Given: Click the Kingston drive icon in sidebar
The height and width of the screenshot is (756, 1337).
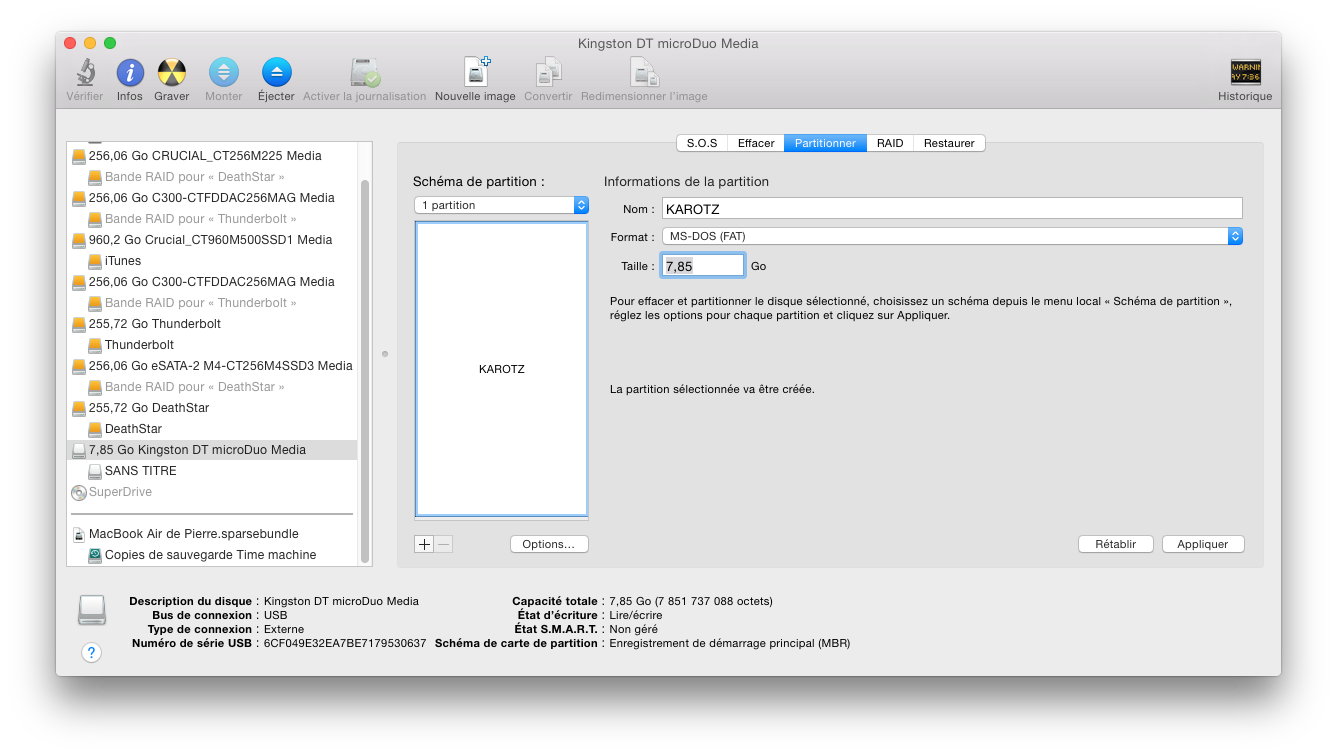Looking at the screenshot, I should (79, 451).
